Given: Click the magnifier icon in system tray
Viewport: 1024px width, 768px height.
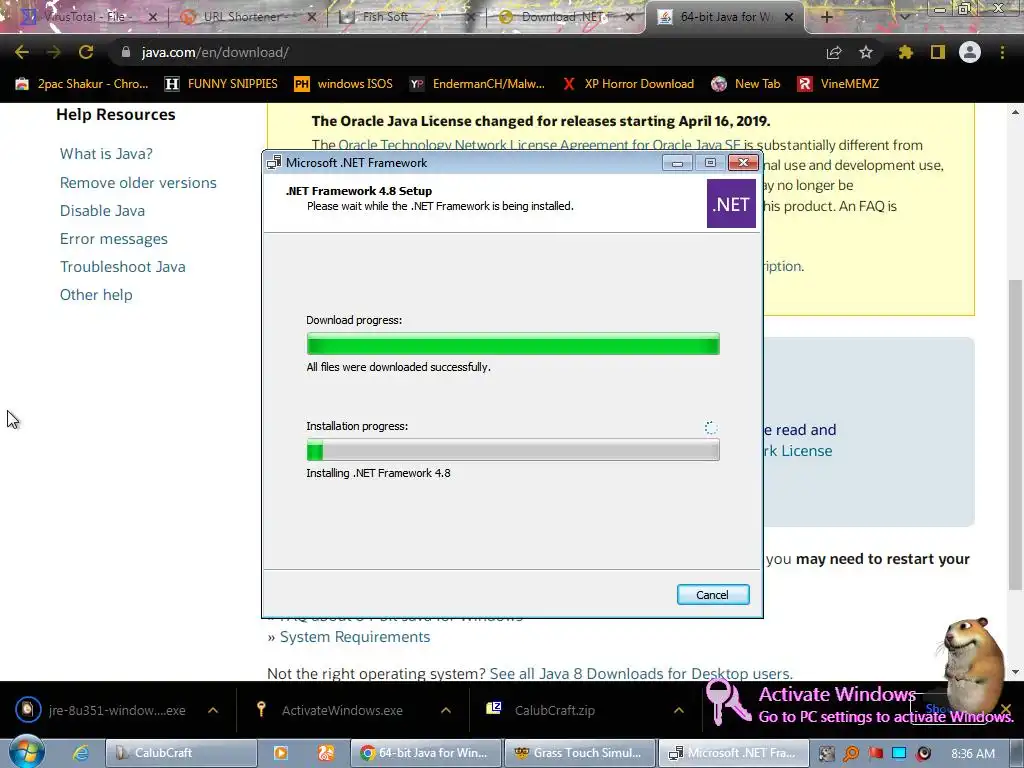Looking at the screenshot, I should tap(851, 753).
